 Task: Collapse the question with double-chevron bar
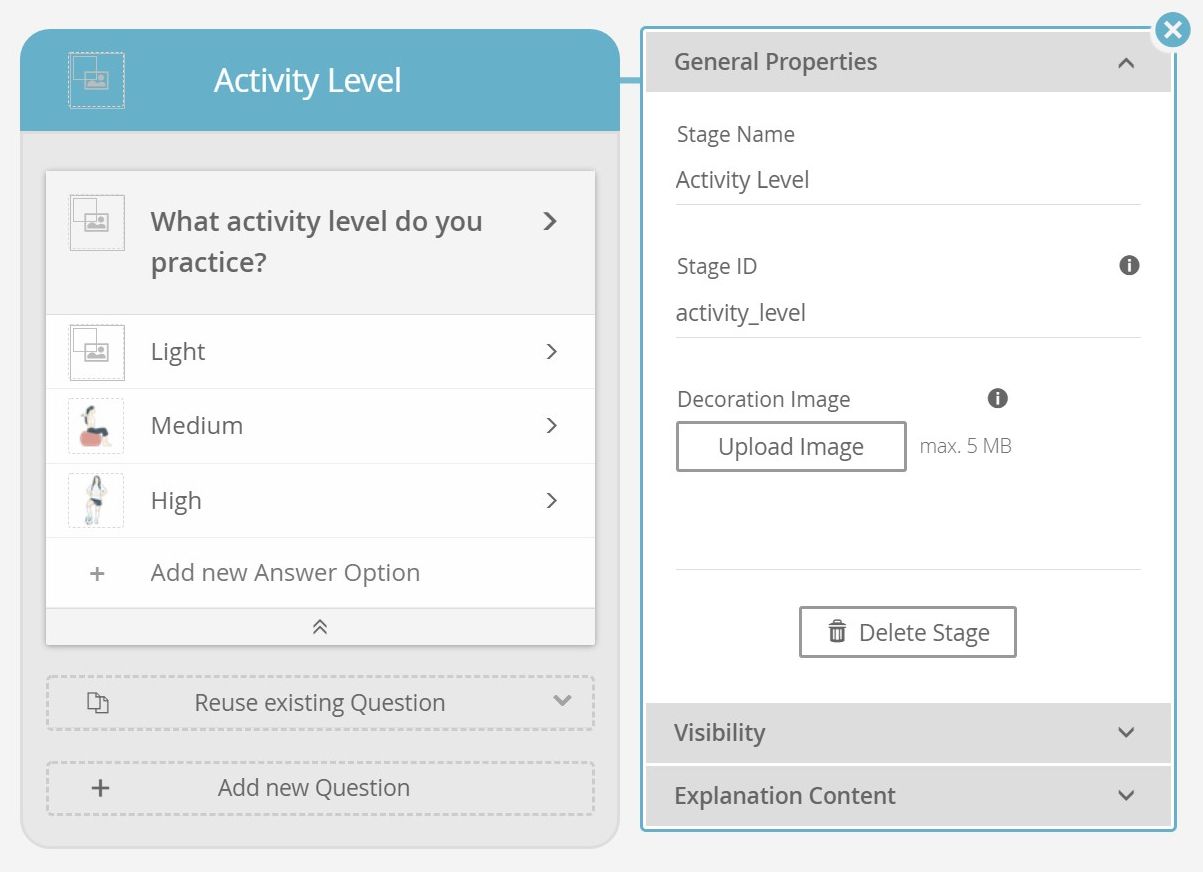pos(320,627)
